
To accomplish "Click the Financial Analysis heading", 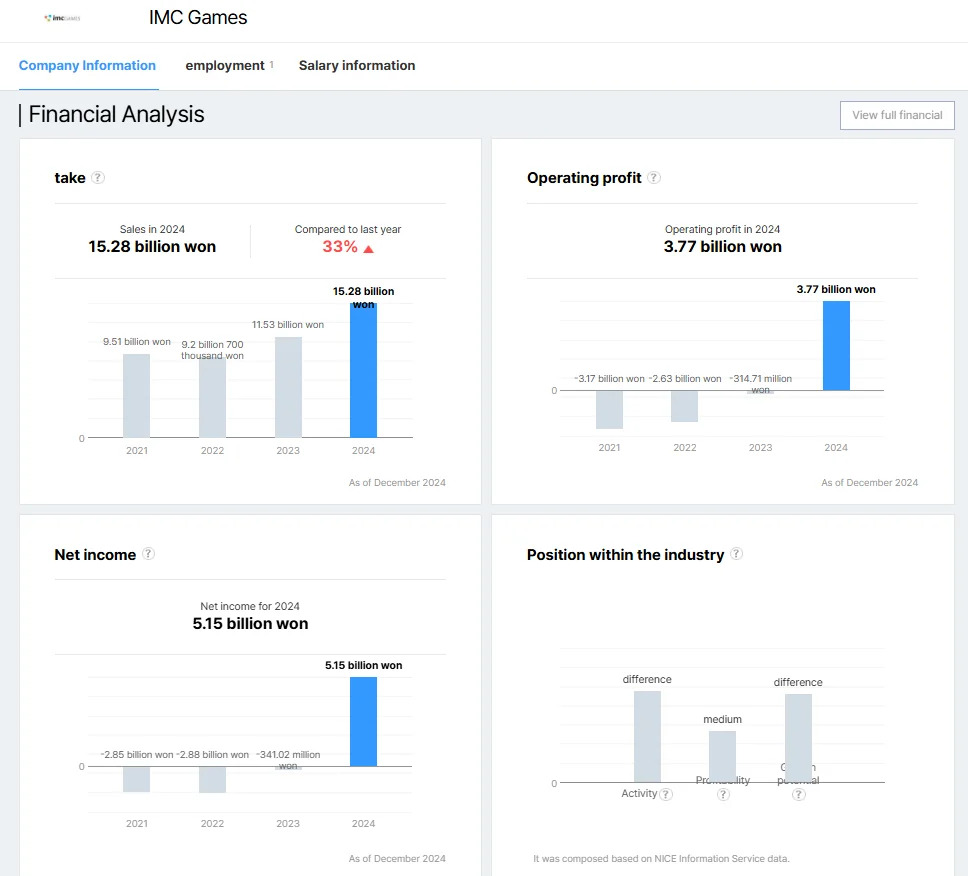I will tap(116, 115).
